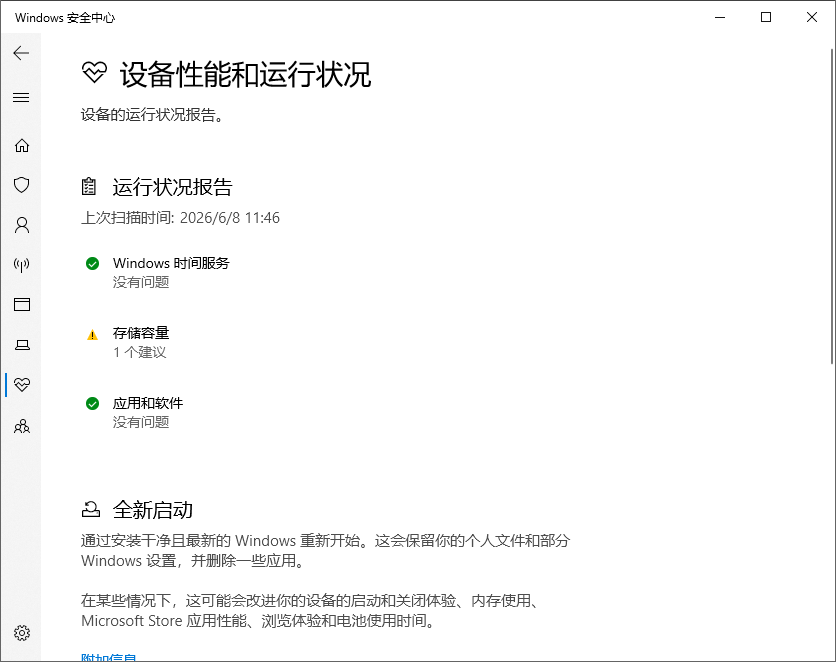
Task: Open Family options people icon
Action: pyautogui.click(x=21, y=426)
